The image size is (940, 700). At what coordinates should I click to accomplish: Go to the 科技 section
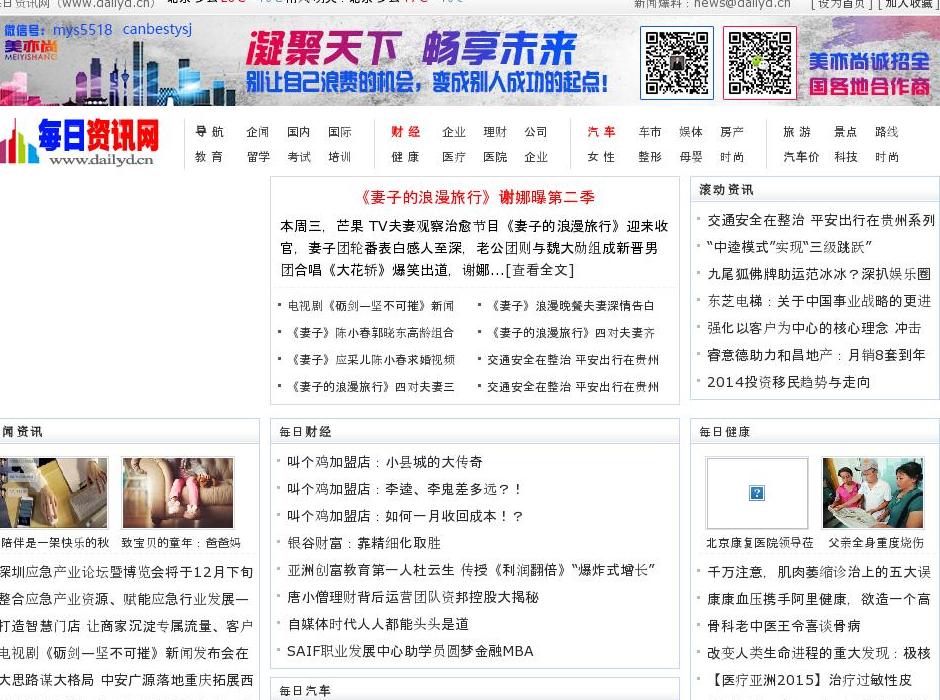coord(845,157)
